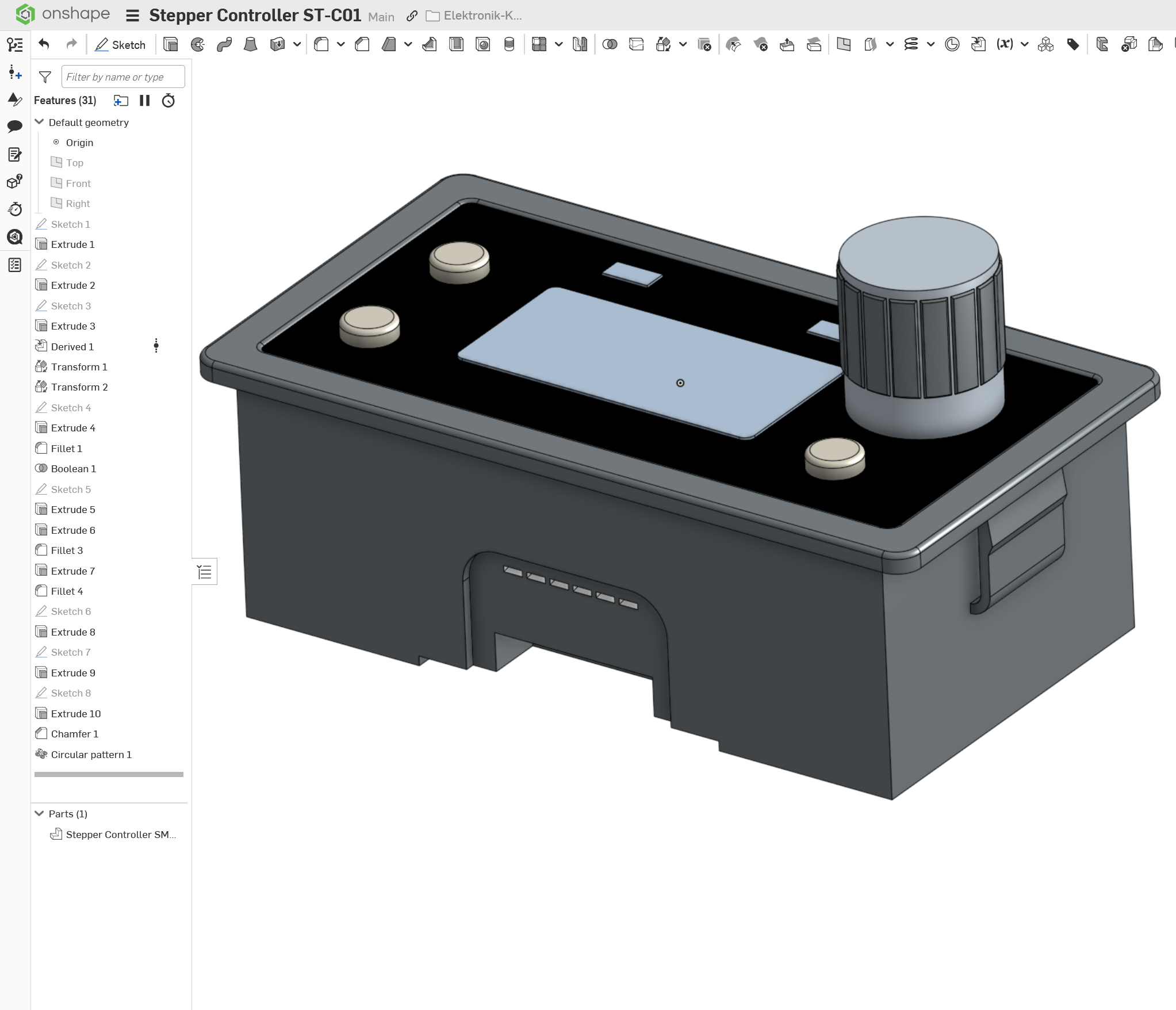Select the Revolve tool

(x=197, y=44)
